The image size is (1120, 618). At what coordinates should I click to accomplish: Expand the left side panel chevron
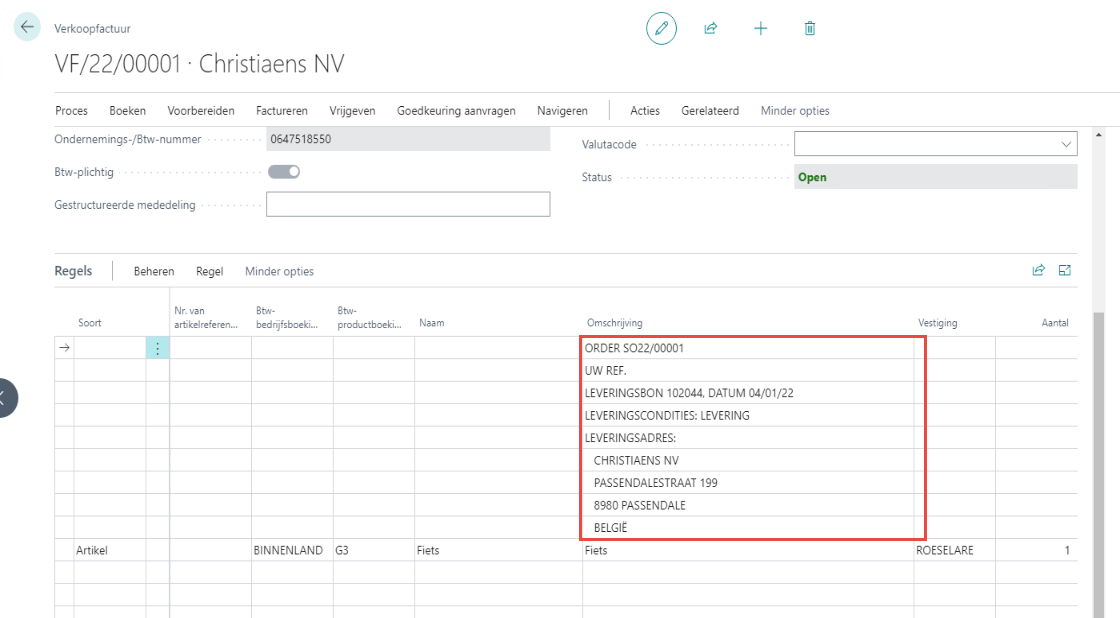pyautogui.click(x=5, y=397)
